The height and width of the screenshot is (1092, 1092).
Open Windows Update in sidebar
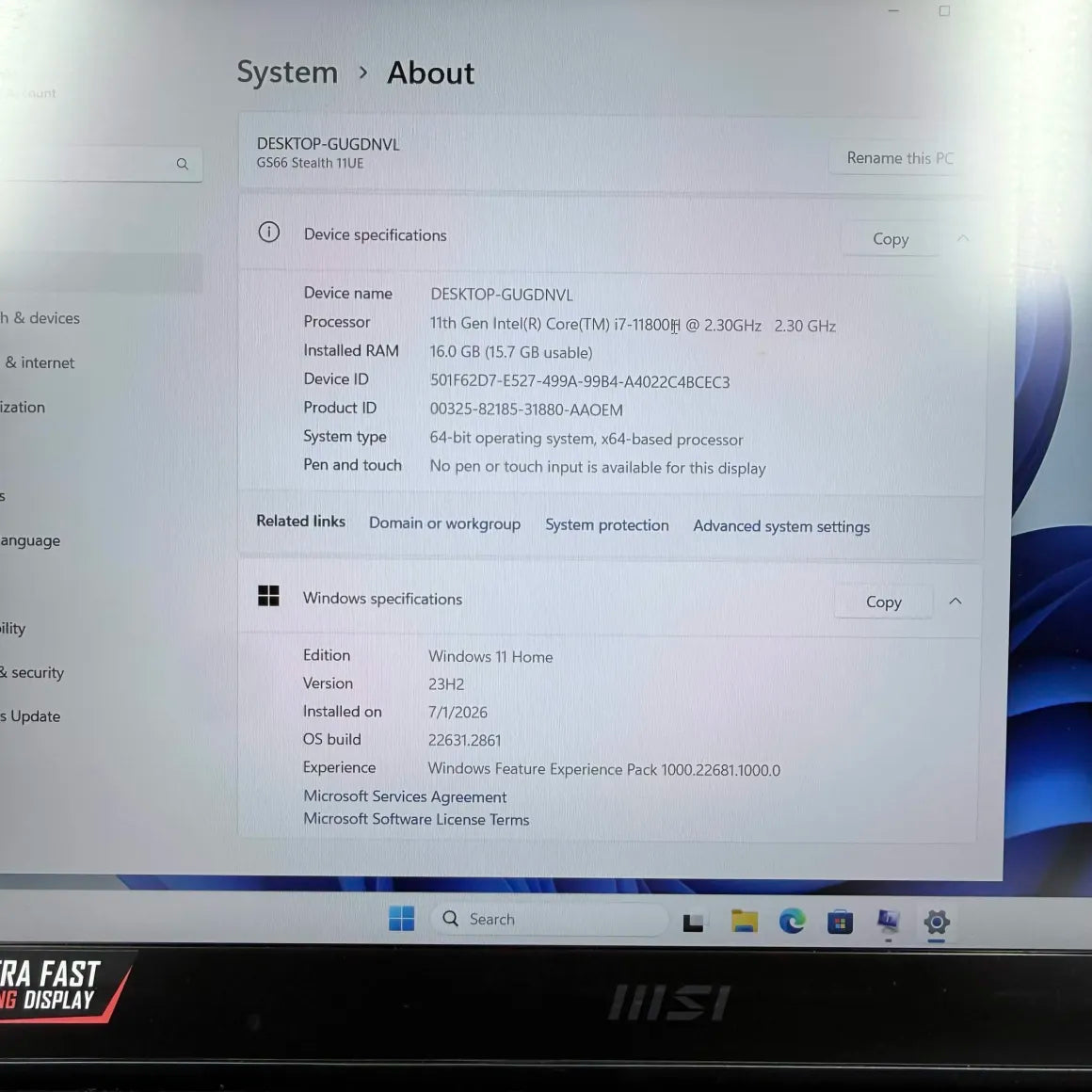point(32,716)
